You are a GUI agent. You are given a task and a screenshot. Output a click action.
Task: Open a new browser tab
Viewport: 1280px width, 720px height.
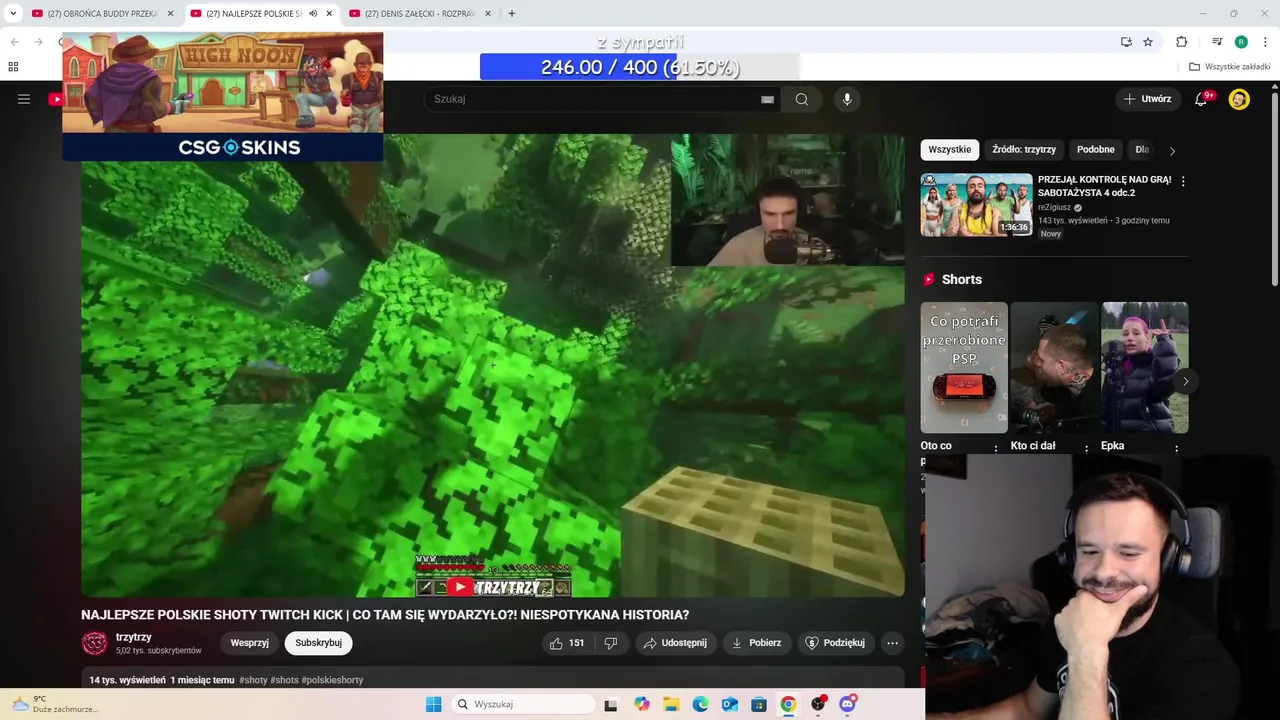click(x=512, y=14)
